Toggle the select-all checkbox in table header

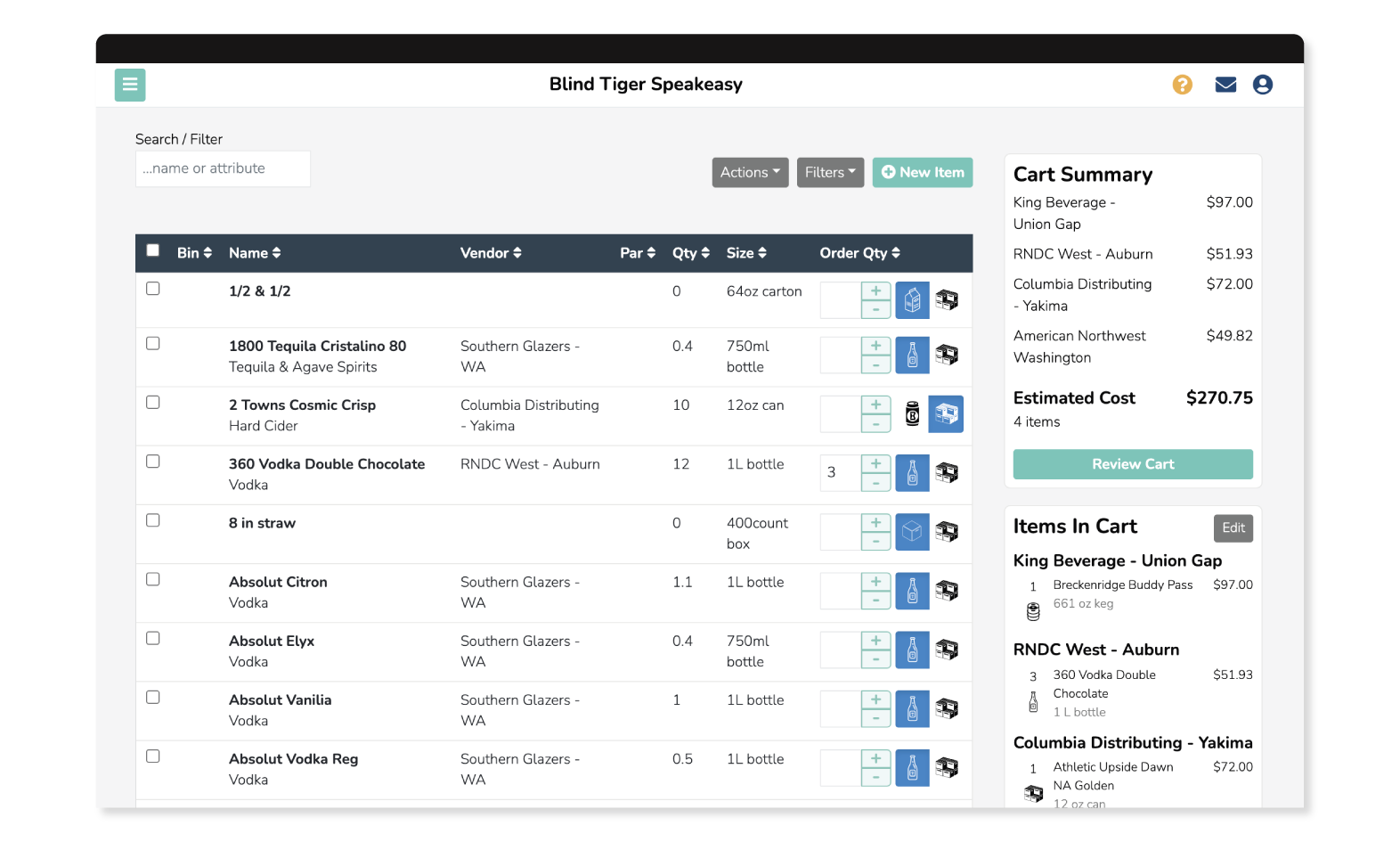coord(153,250)
